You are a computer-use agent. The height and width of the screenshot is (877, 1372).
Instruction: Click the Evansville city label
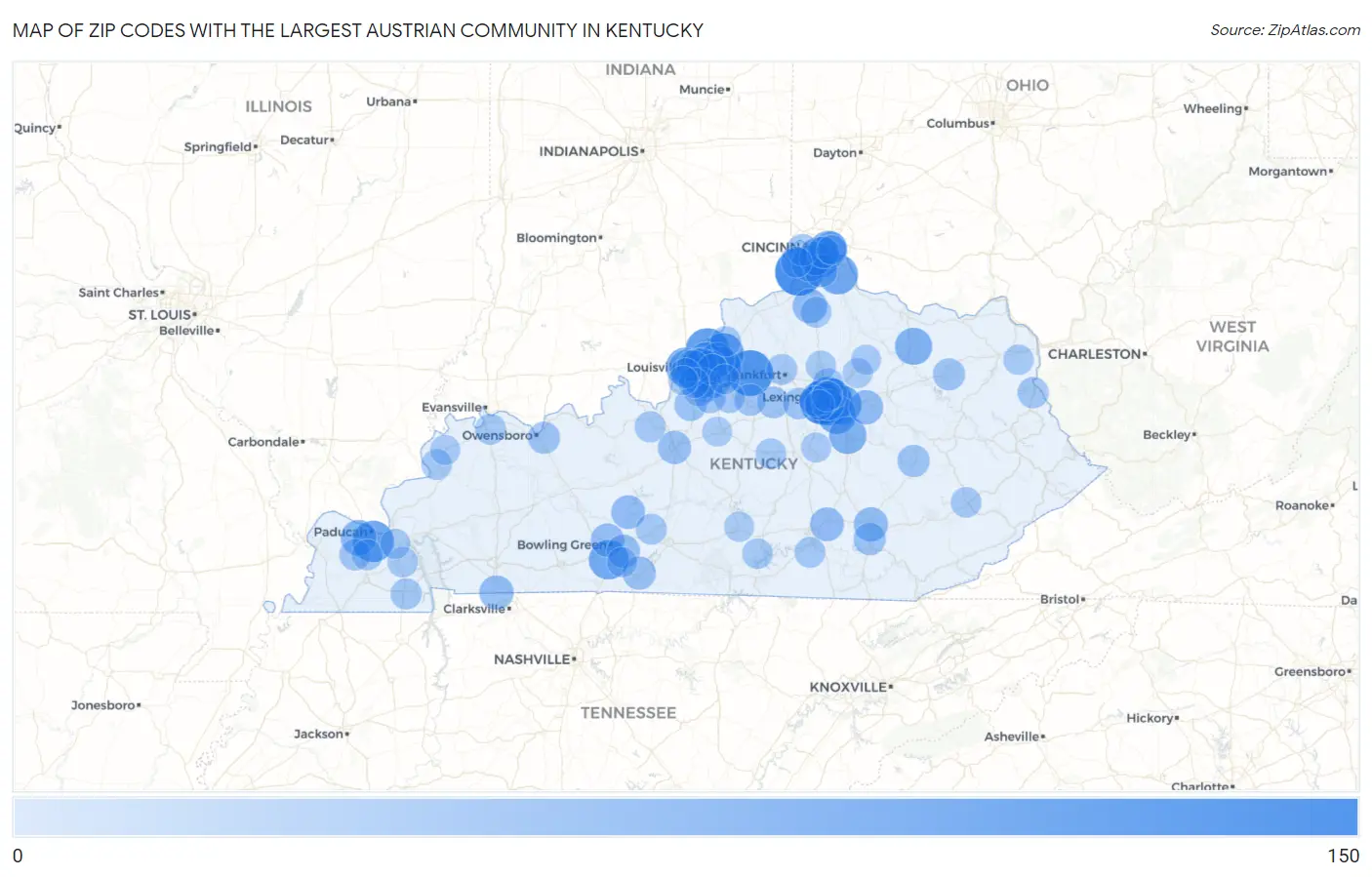452,407
